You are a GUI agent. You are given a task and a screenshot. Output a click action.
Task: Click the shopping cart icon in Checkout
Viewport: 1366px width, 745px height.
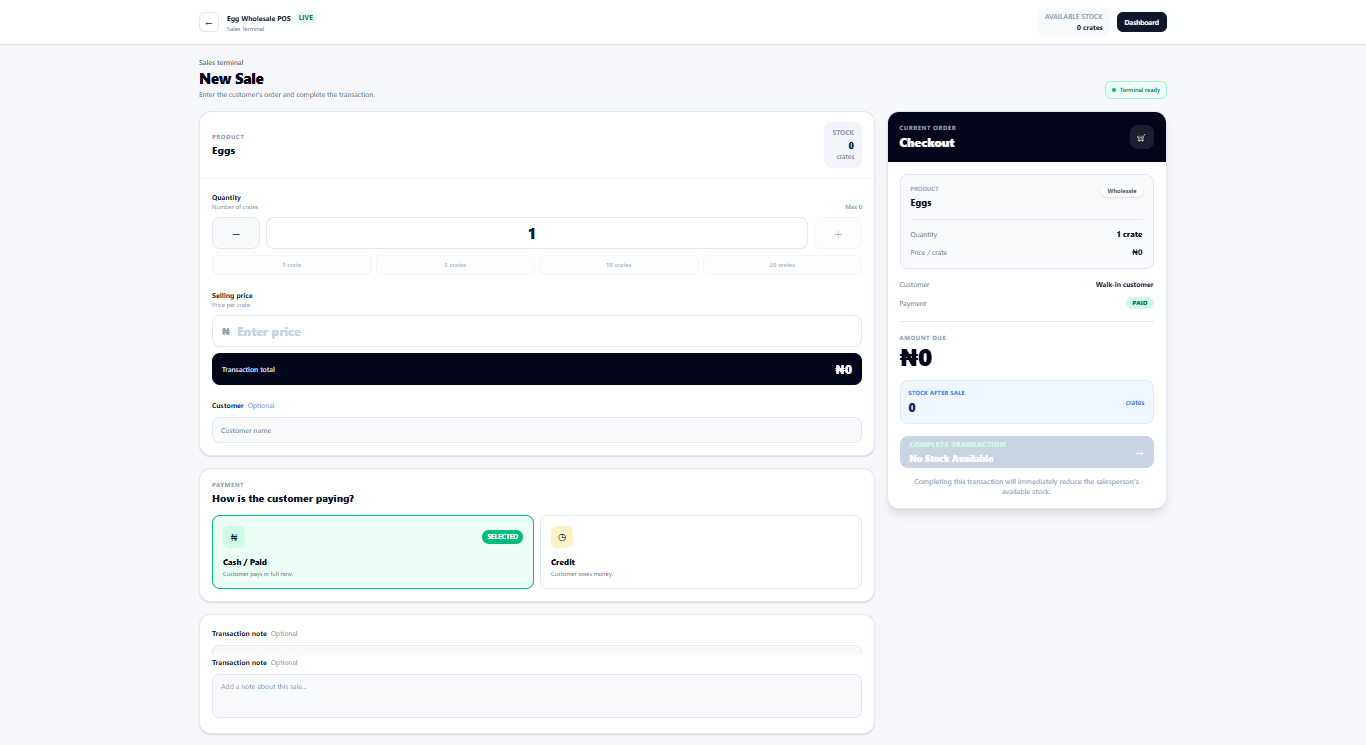(x=1141, y=138)
